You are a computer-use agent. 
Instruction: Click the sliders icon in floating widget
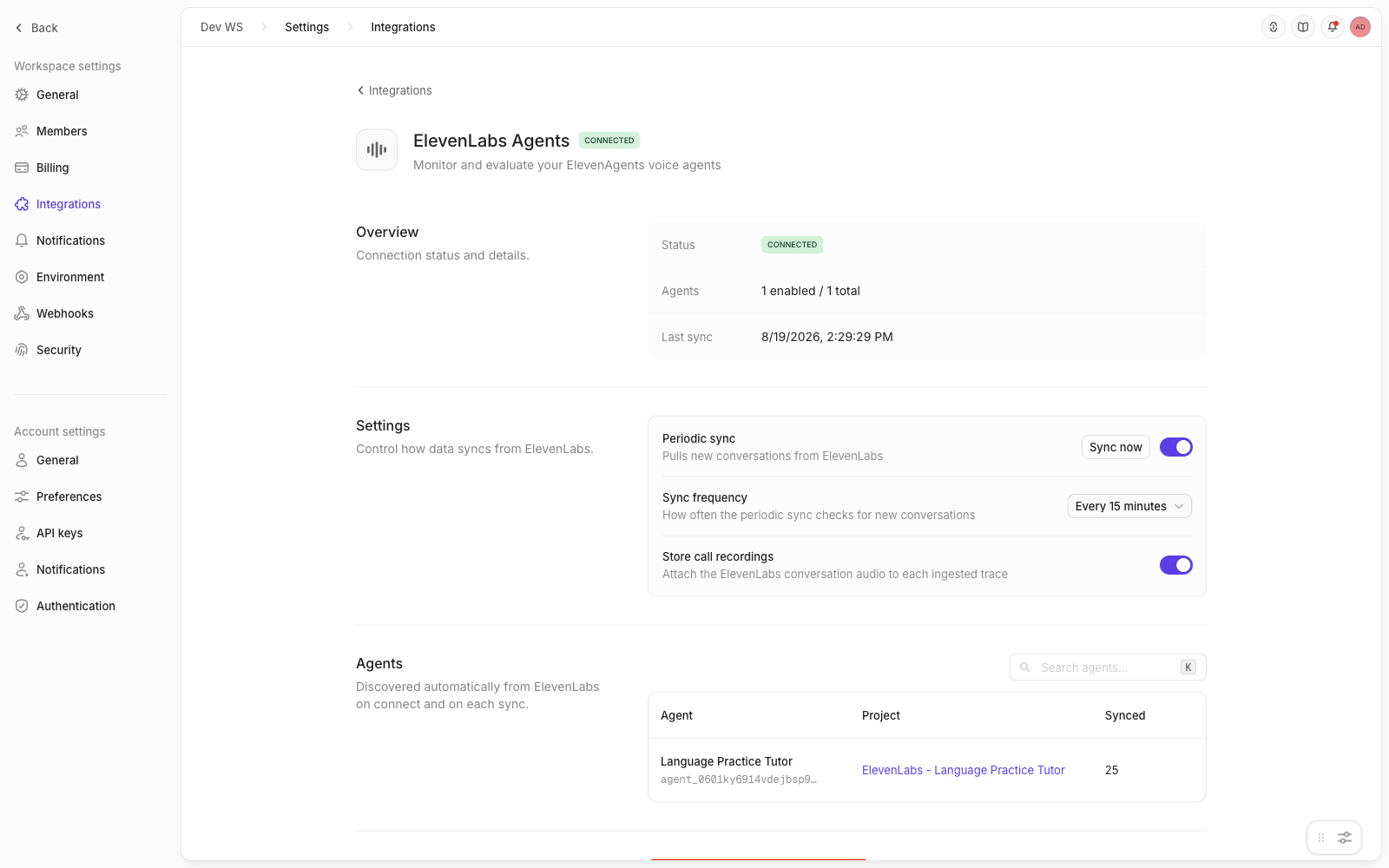1345,838
